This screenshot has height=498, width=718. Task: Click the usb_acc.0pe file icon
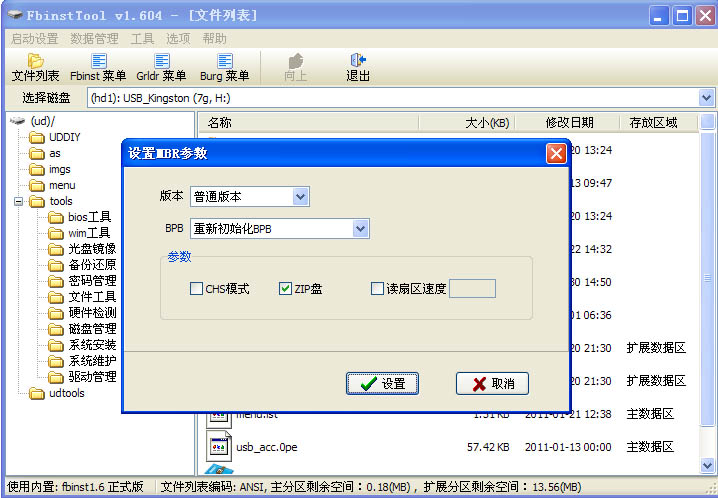[x=218, y=446]
